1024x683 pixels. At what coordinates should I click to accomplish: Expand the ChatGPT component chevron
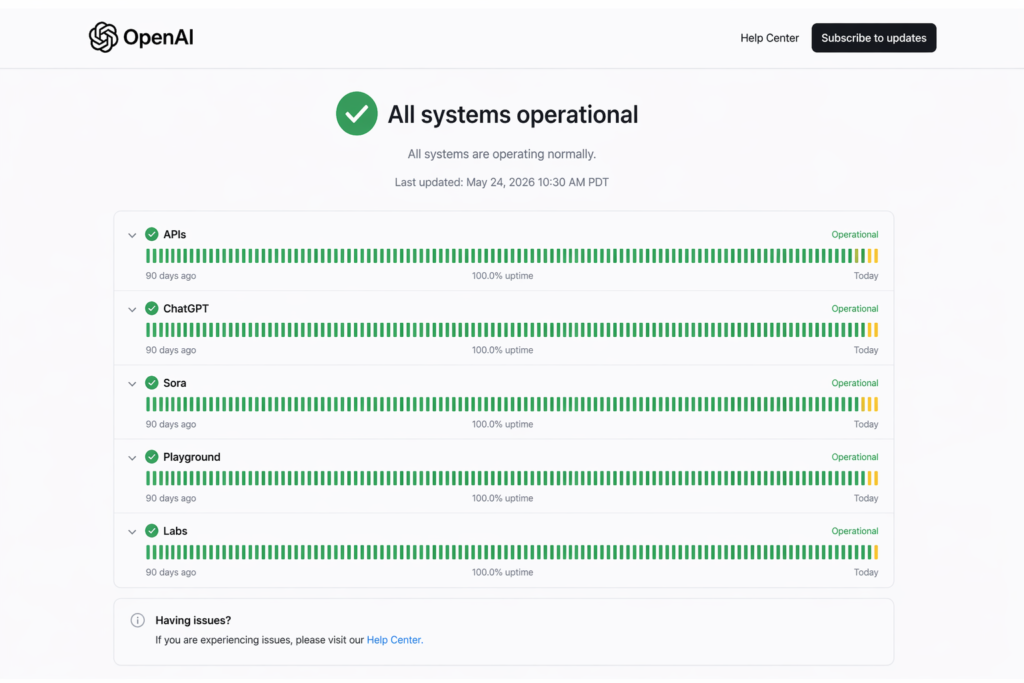pyautogui.click(x=132, y=309)
